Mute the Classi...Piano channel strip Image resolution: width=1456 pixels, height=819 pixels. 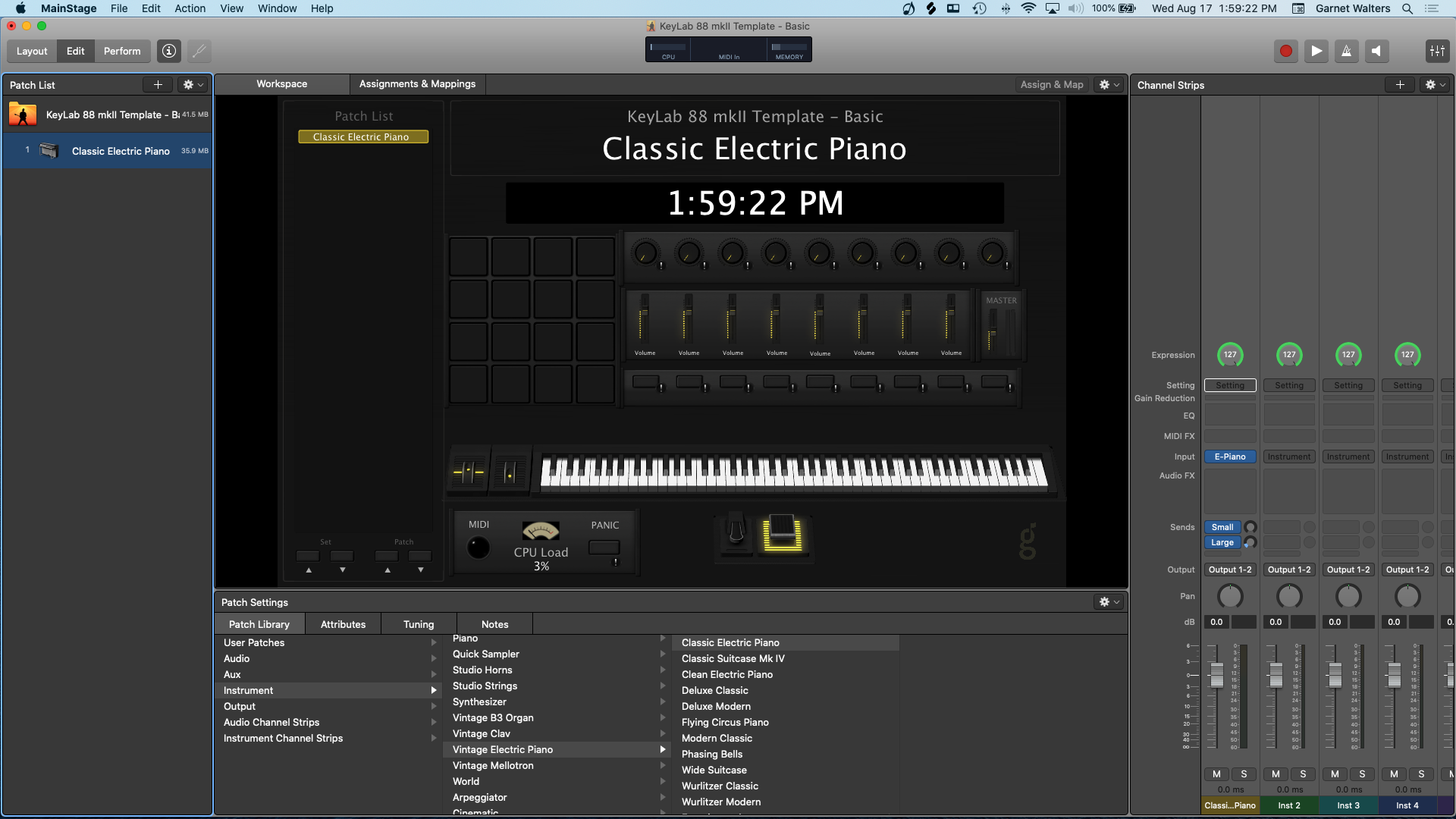[1216, 774]
